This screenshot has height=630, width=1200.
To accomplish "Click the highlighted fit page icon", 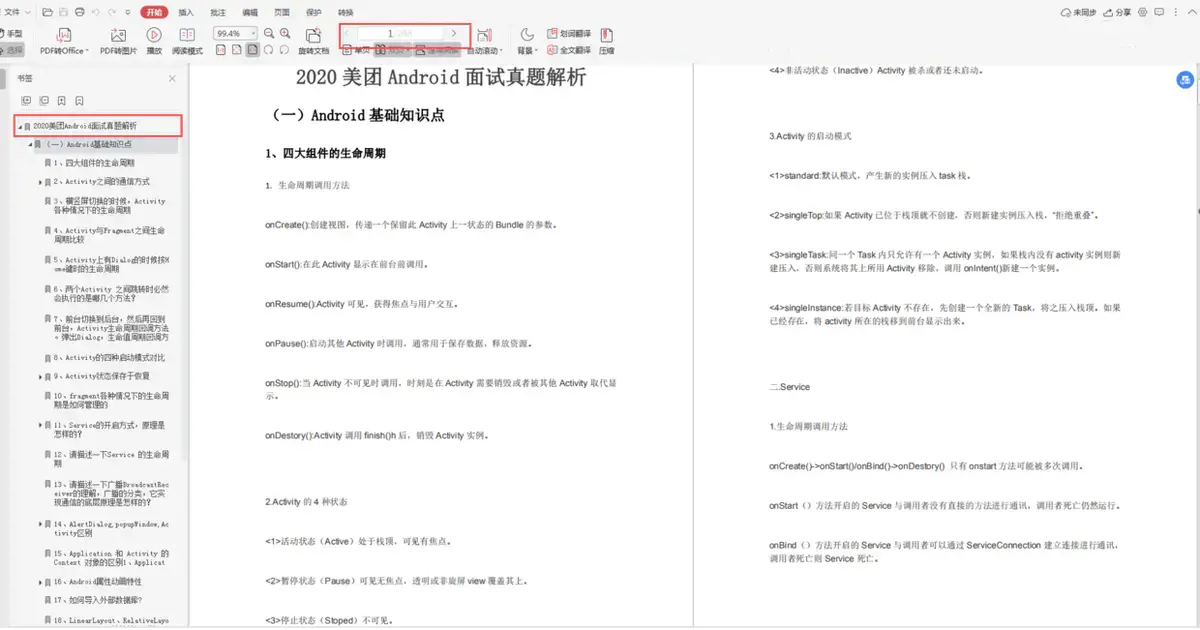I will click(x=253, y=50).
